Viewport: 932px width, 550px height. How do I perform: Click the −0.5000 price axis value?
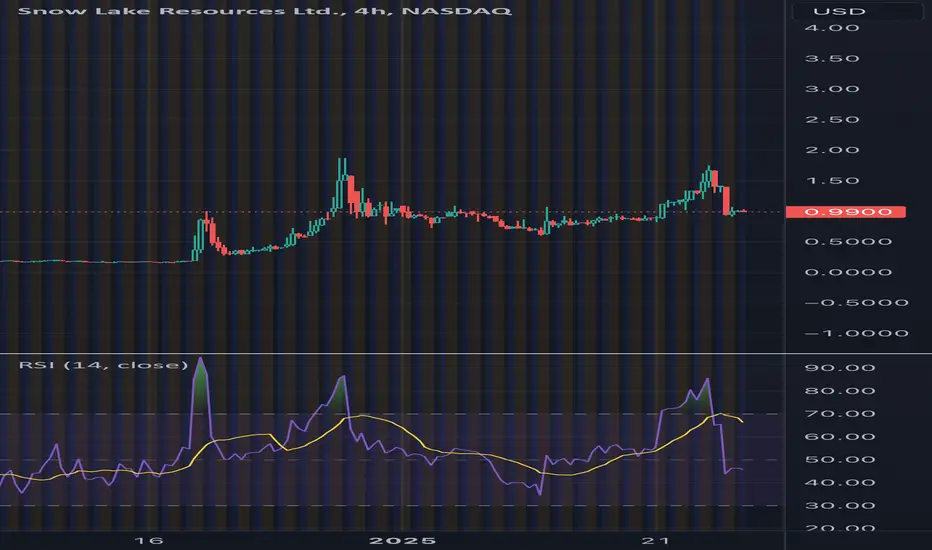857,303
